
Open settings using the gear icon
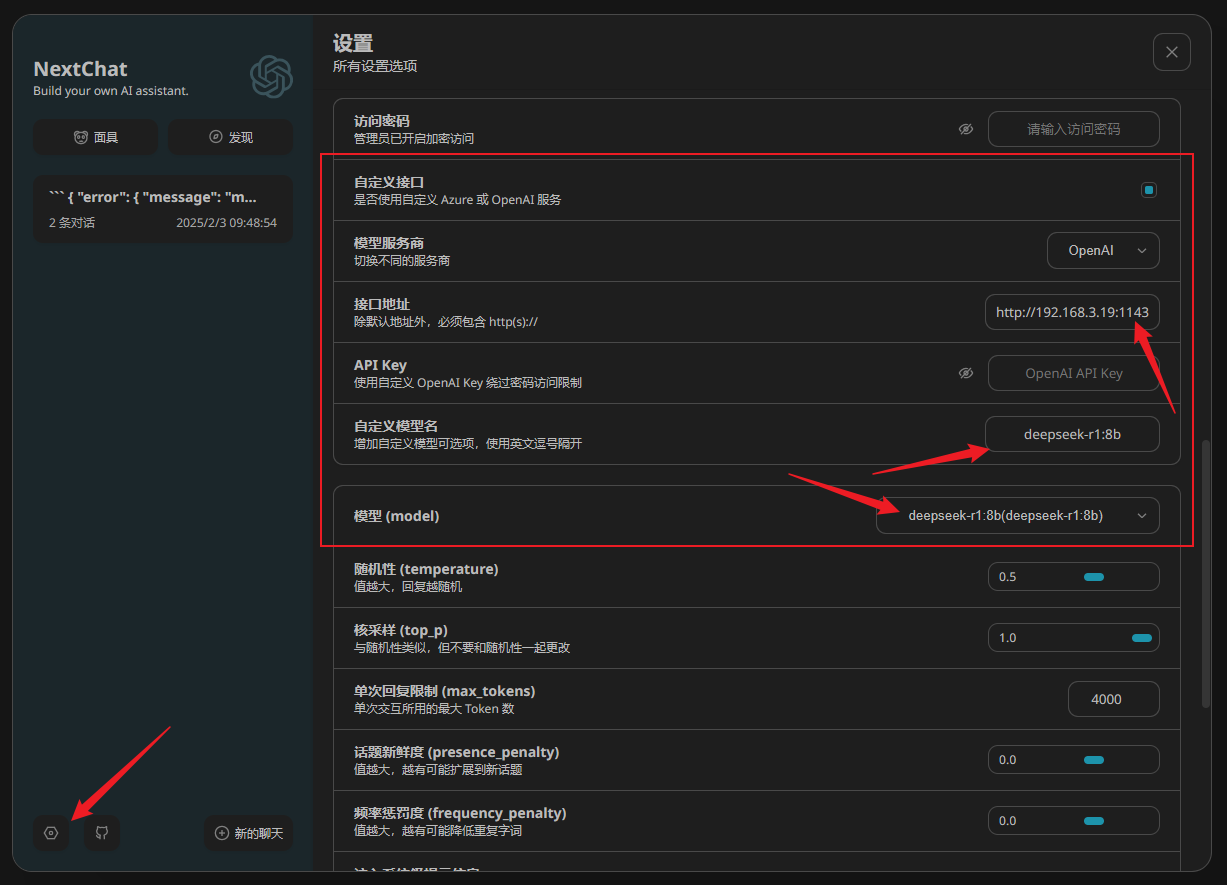(x=50, y=832)
